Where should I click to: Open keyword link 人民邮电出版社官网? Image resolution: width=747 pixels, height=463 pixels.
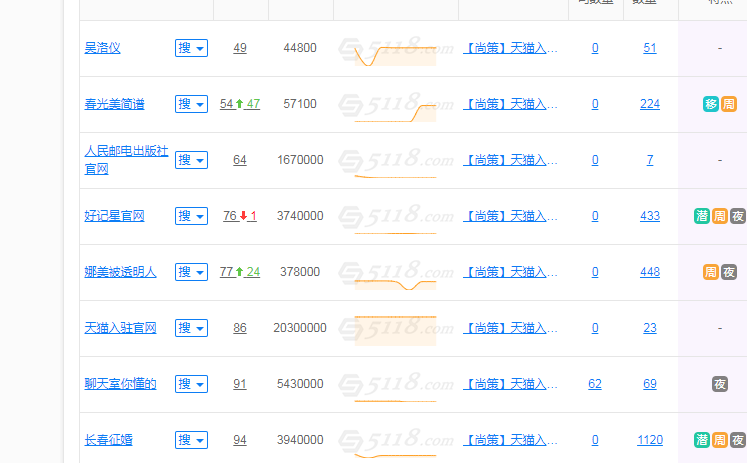coord(126,160)
